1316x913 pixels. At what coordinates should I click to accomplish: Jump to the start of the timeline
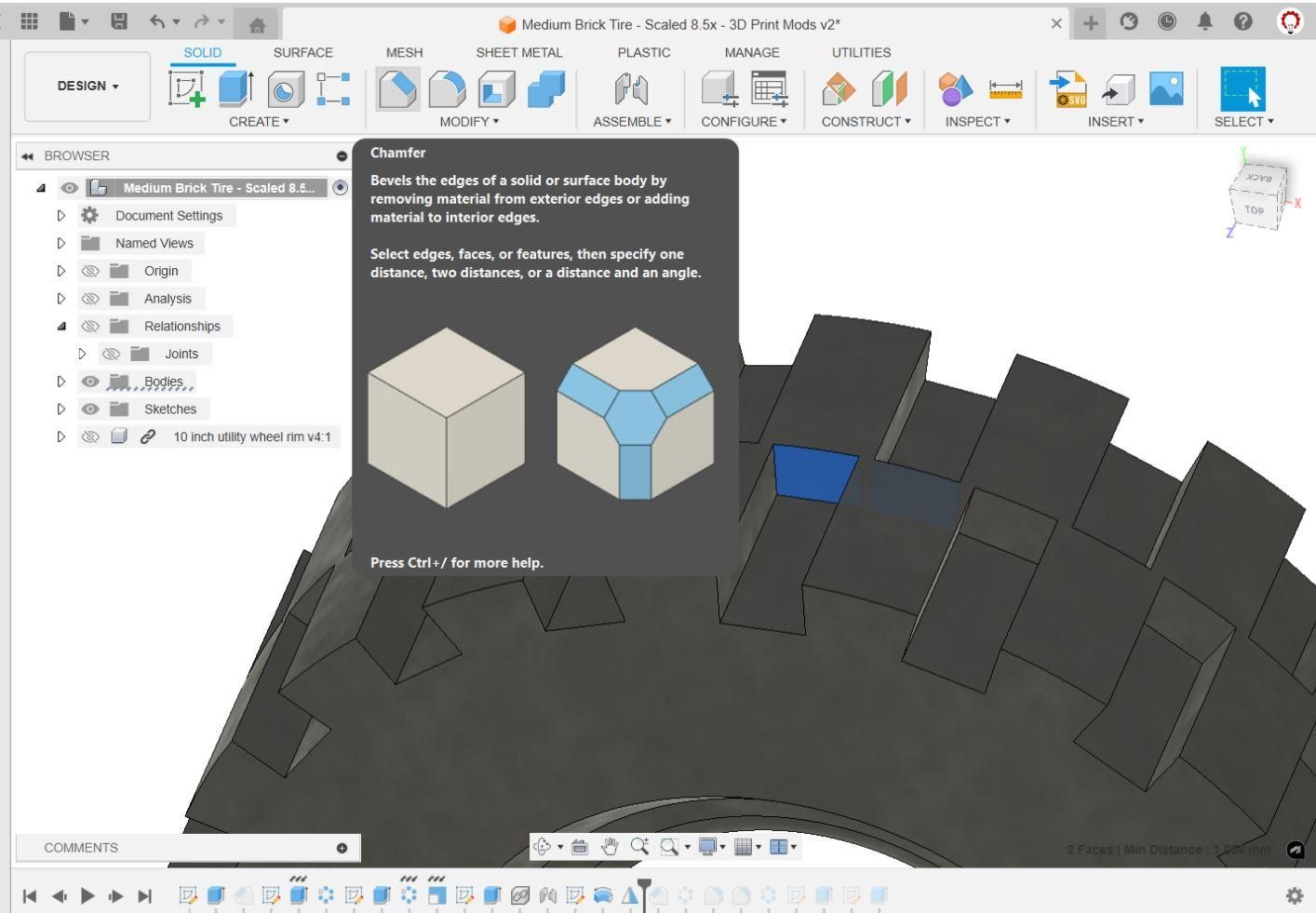(30, 896)
